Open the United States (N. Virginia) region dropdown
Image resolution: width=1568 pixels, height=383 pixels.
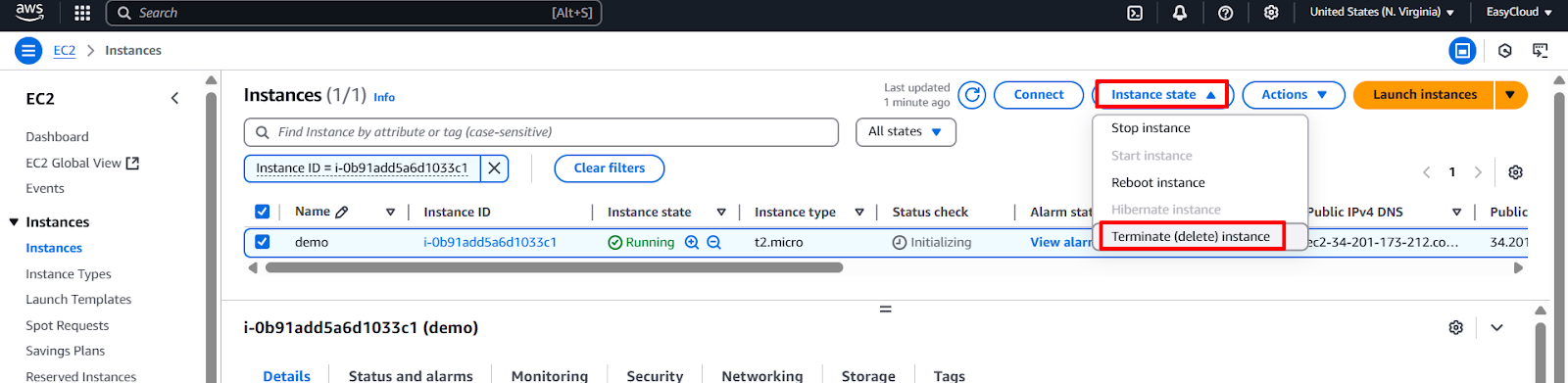point(1382,13)
